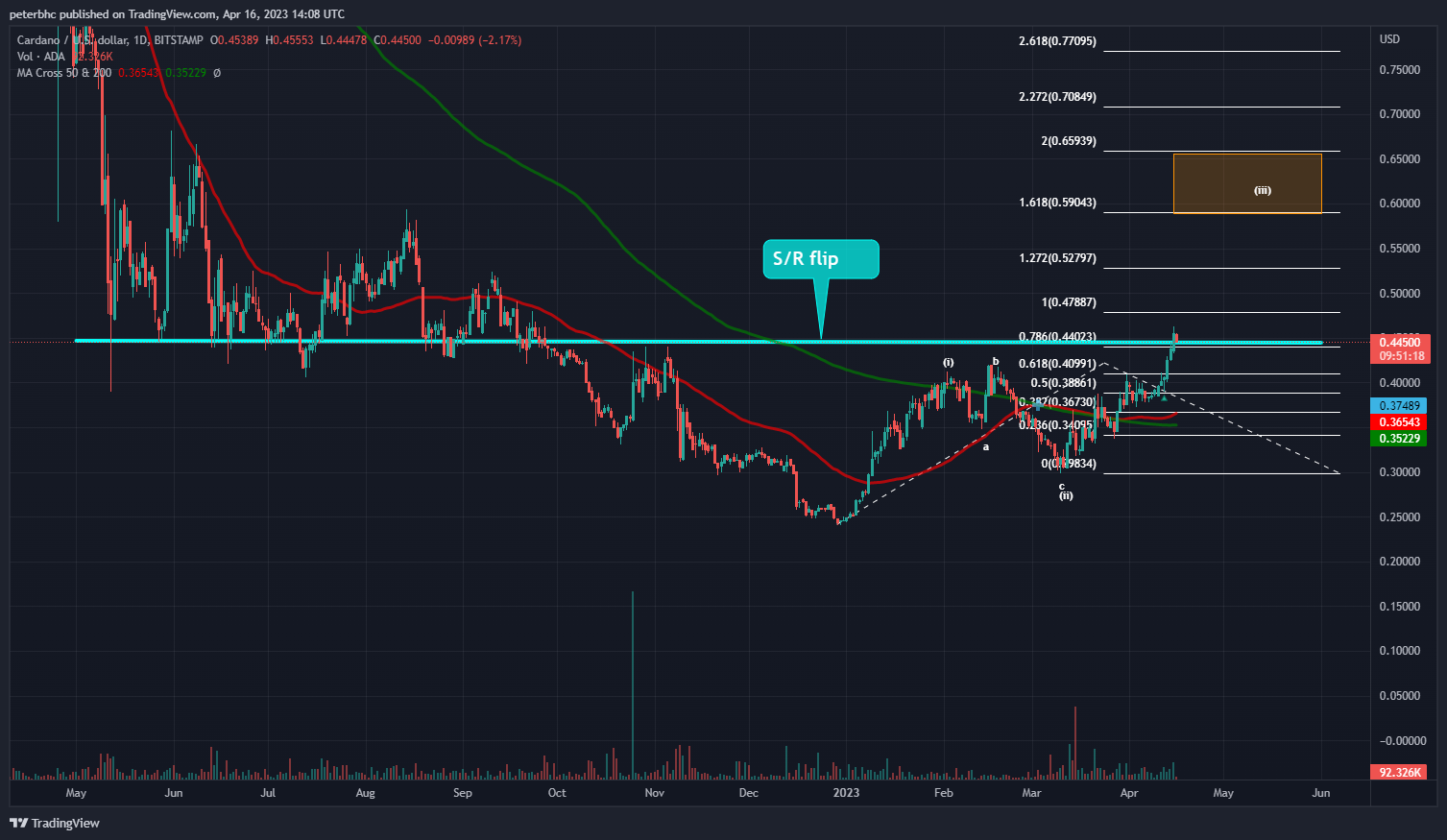Click the 0.36543 MA value in legend

point(139,73)
